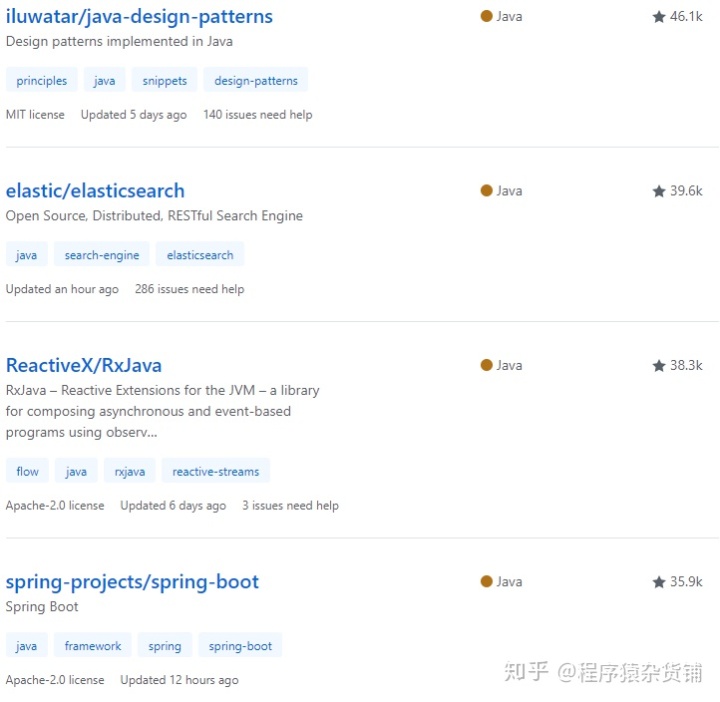Select the 'principles' topic tag

(x=42, y=80)
